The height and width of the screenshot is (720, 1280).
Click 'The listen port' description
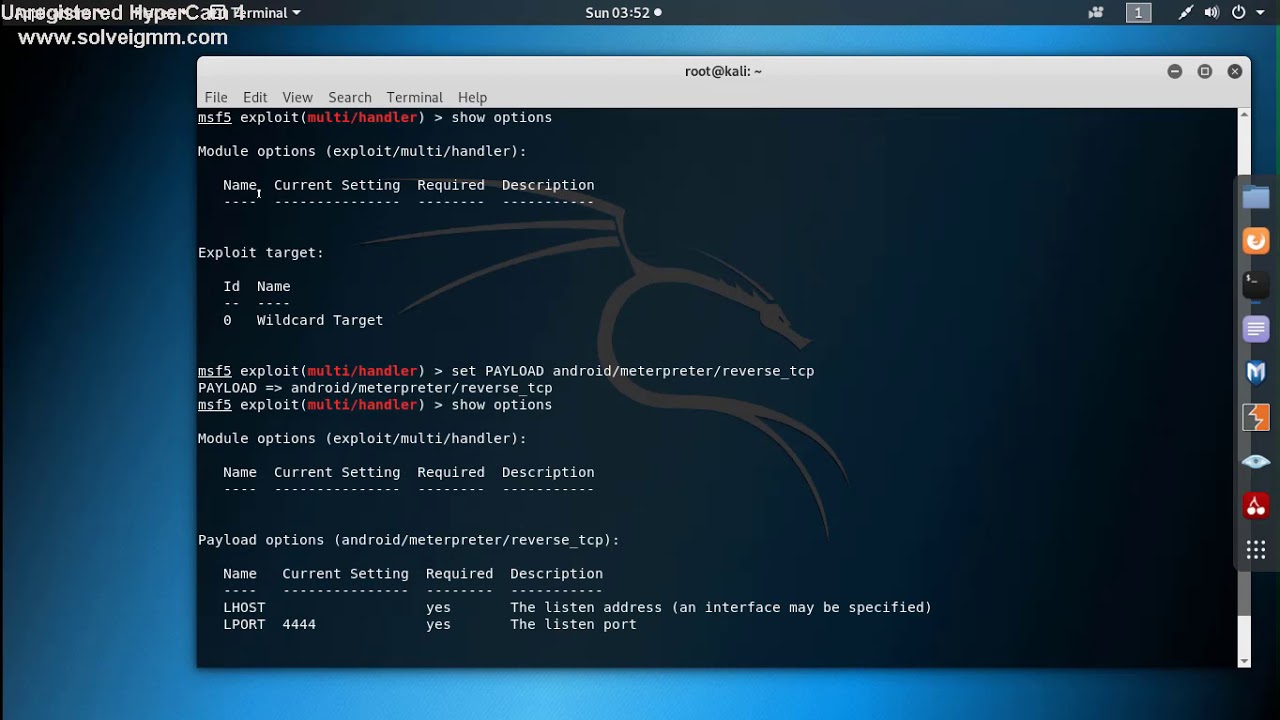[573, 624]
